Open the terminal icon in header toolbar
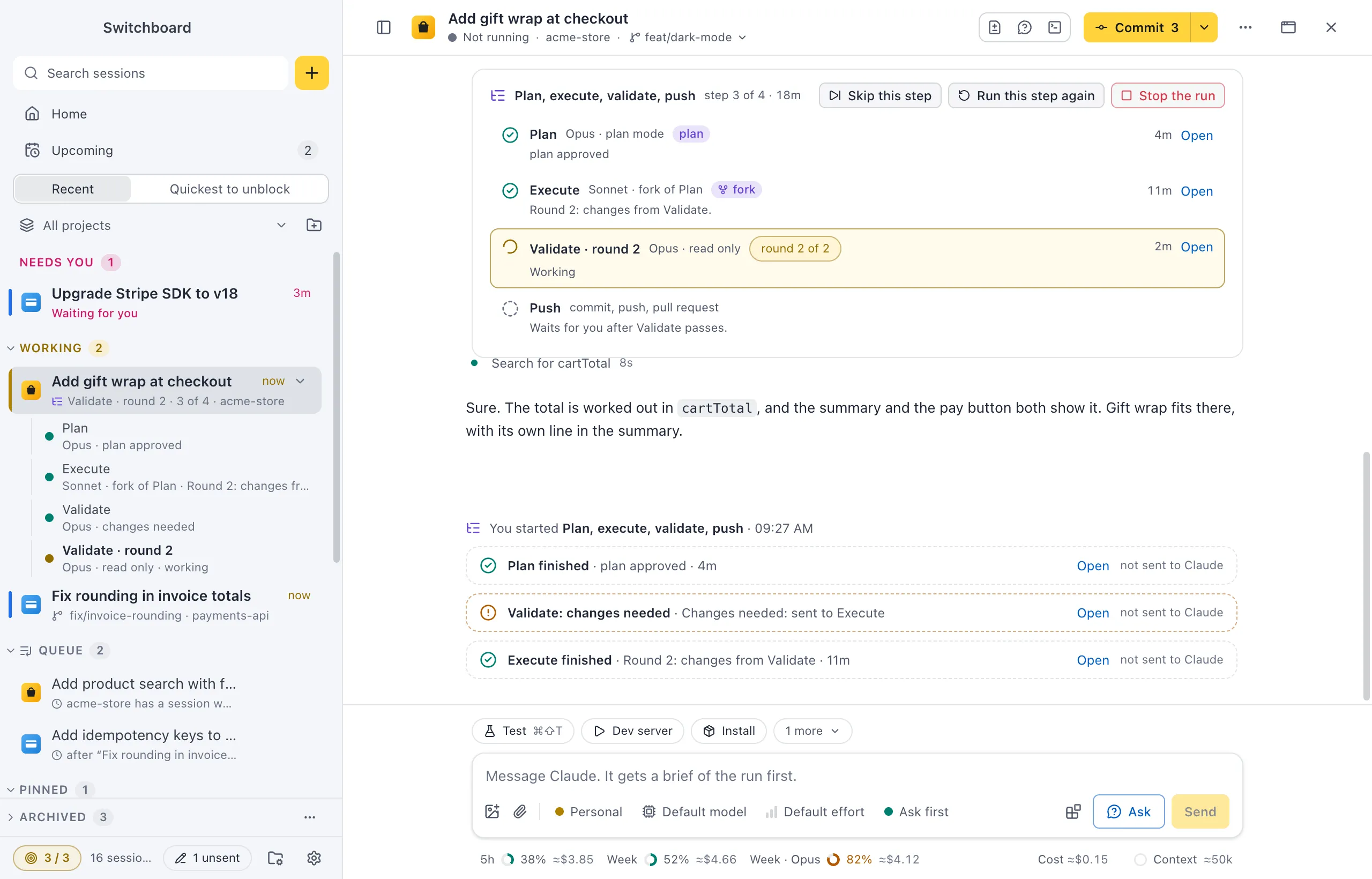The image size is (1372, 879). click(x=1055, y=27)
